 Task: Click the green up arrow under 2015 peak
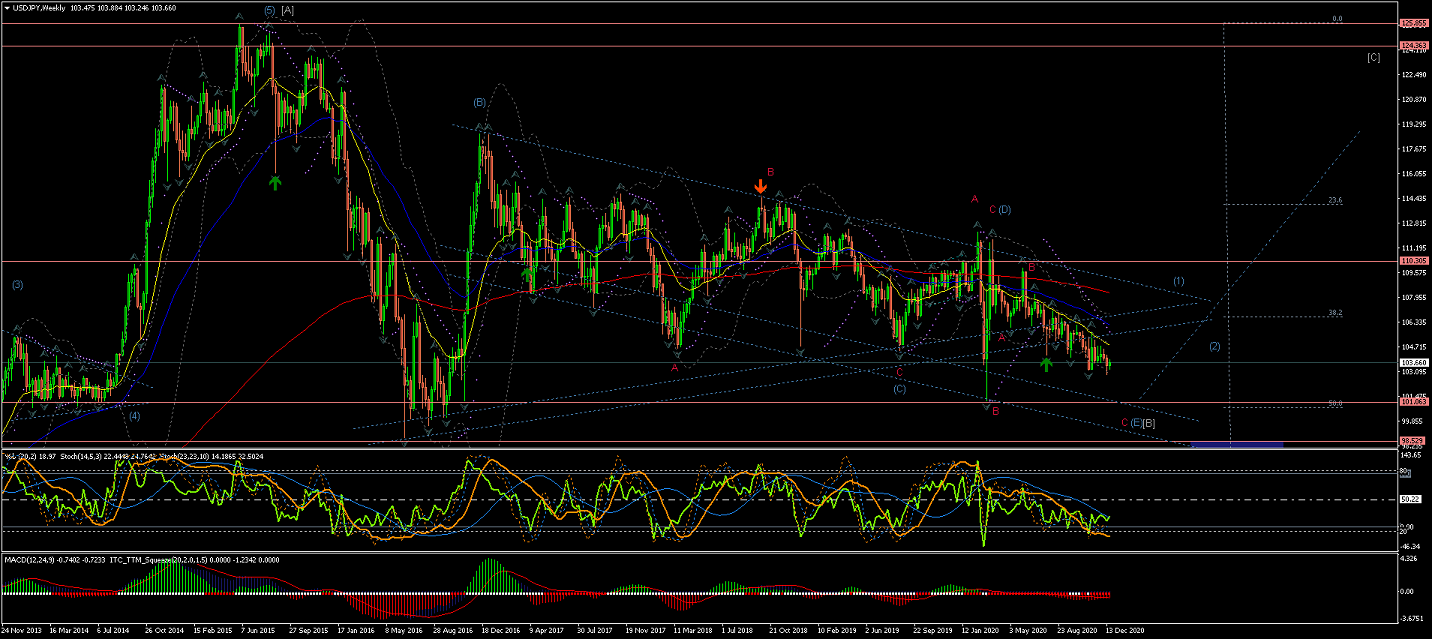[x=274, y=183]
